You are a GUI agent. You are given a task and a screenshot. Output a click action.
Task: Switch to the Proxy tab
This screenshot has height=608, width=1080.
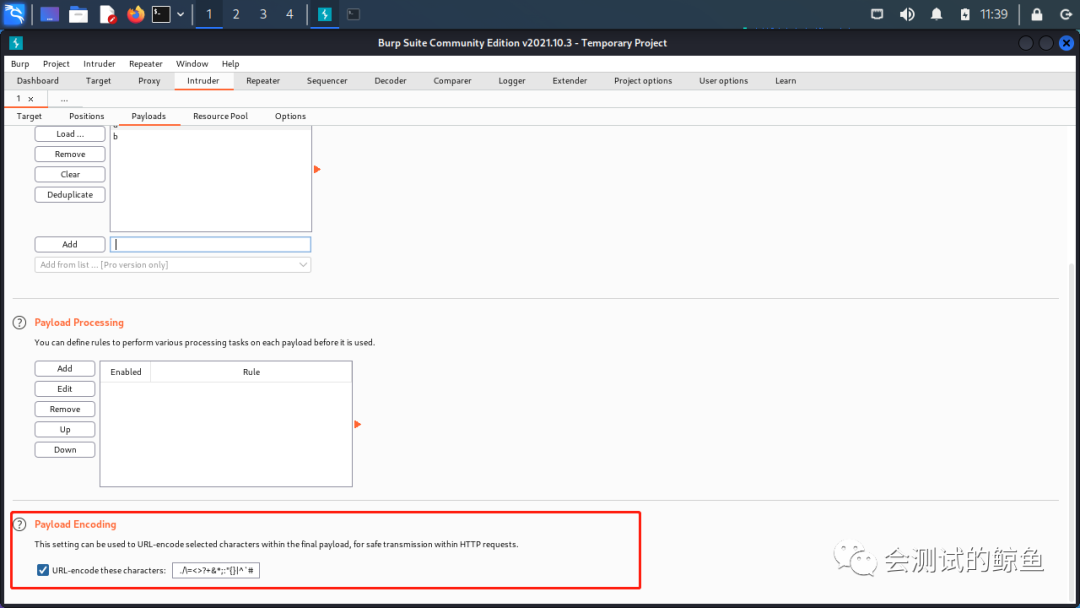(x=149, y=81)
